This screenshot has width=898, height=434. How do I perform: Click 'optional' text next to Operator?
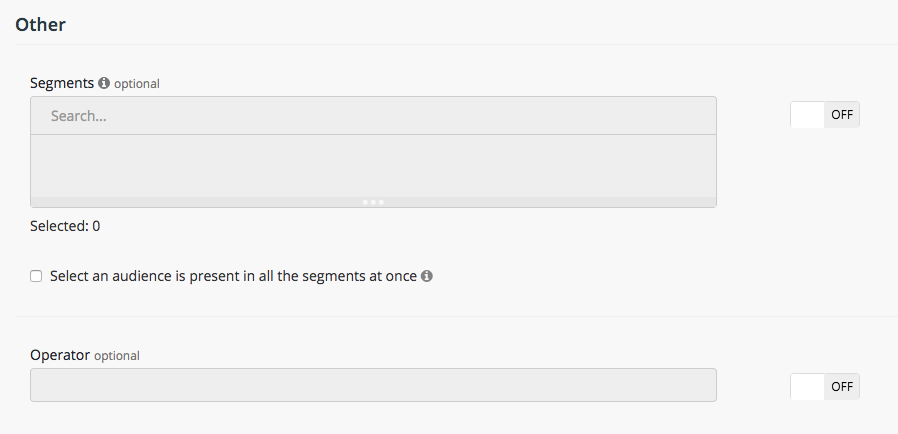[117, 356]
